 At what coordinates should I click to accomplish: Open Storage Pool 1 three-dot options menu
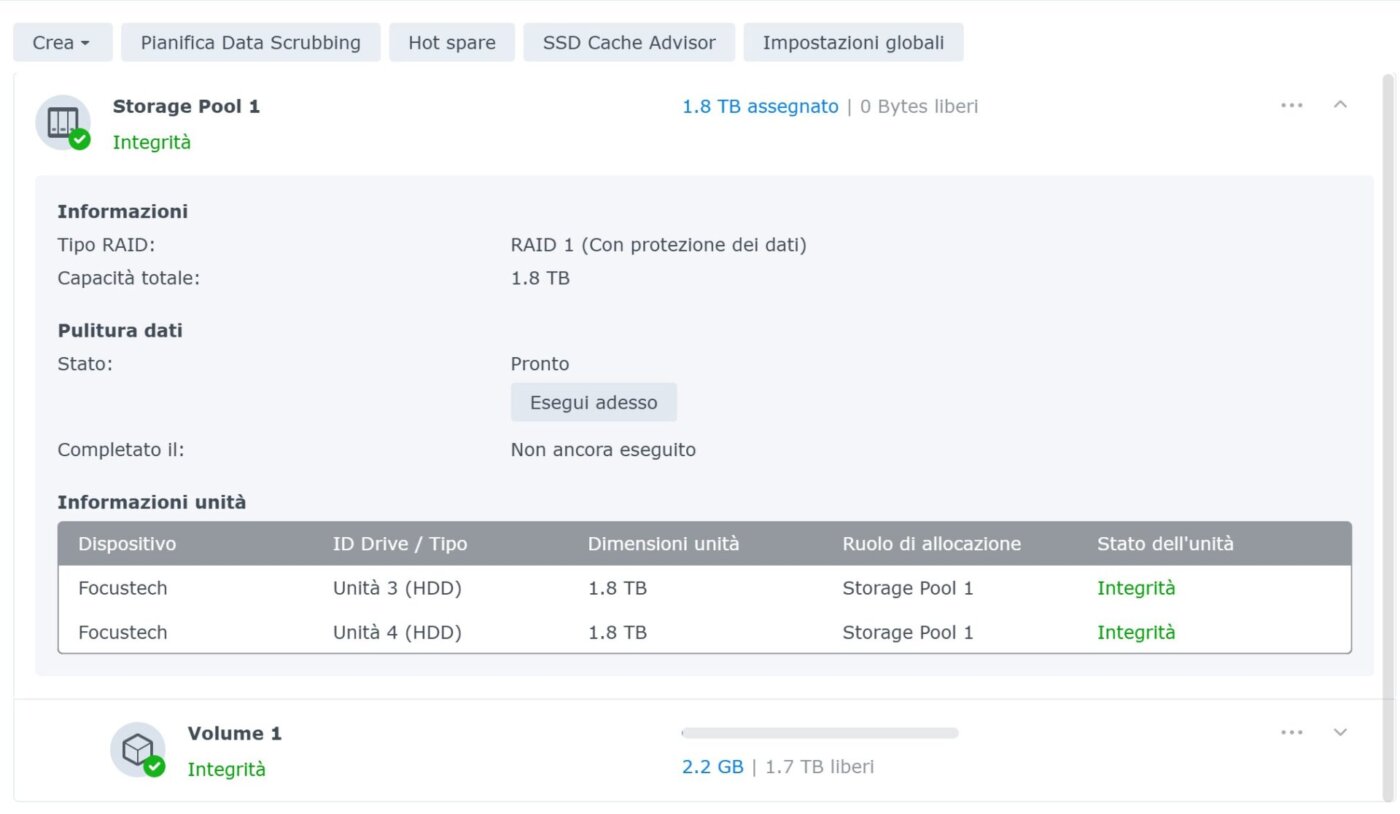click(1291, 105)
